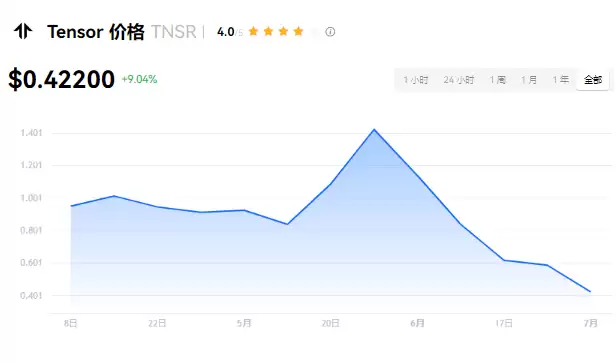Click the 1.001 y-axis label

pos(31,198)
